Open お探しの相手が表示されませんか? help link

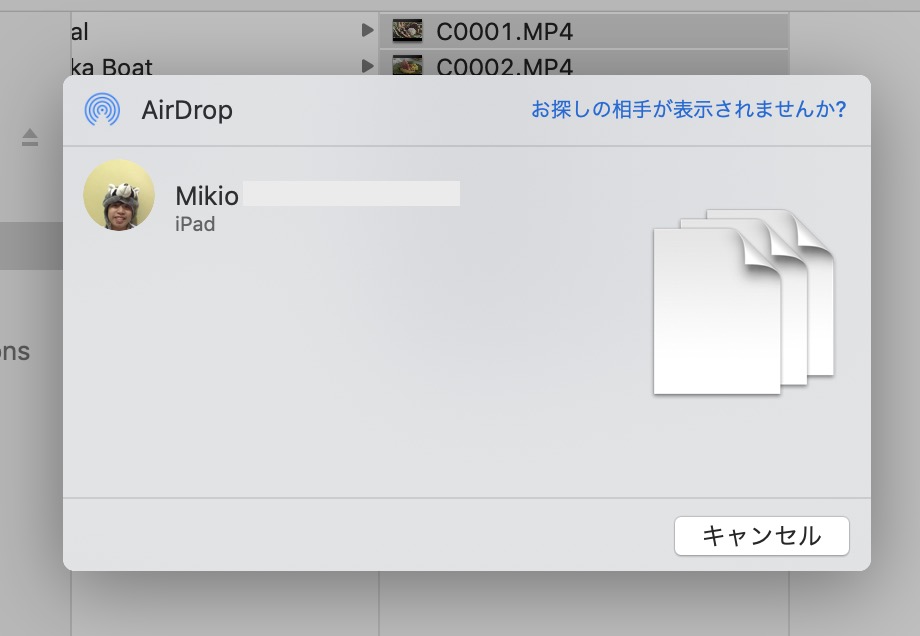coord(688,109)
